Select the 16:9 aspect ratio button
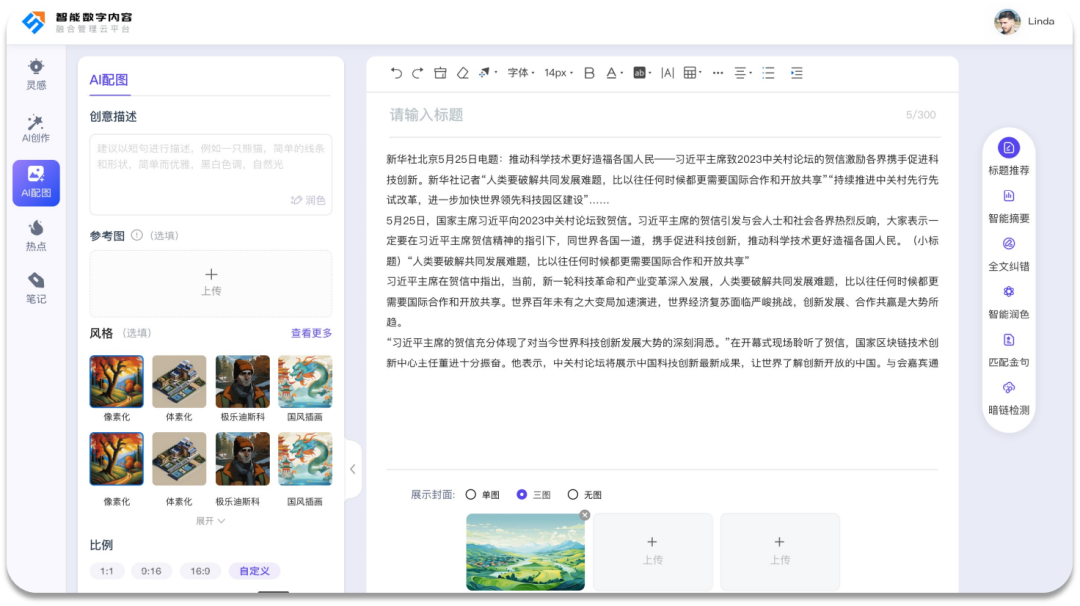 (200, 571)
